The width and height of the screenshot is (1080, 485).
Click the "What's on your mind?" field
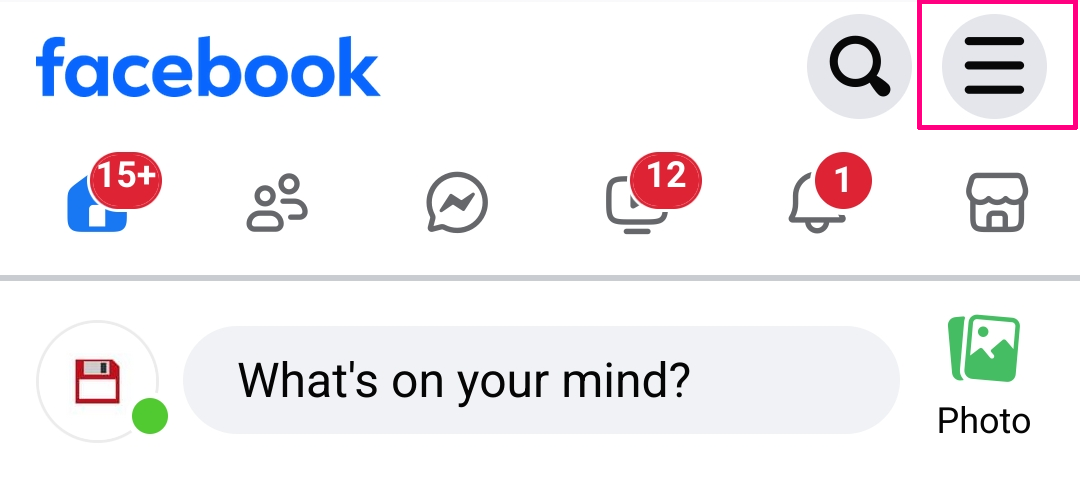click(541, 380)
